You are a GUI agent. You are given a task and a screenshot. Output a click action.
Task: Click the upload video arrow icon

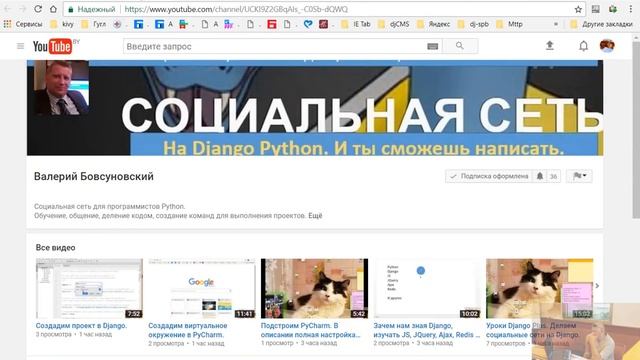click(x=550, y=46)
